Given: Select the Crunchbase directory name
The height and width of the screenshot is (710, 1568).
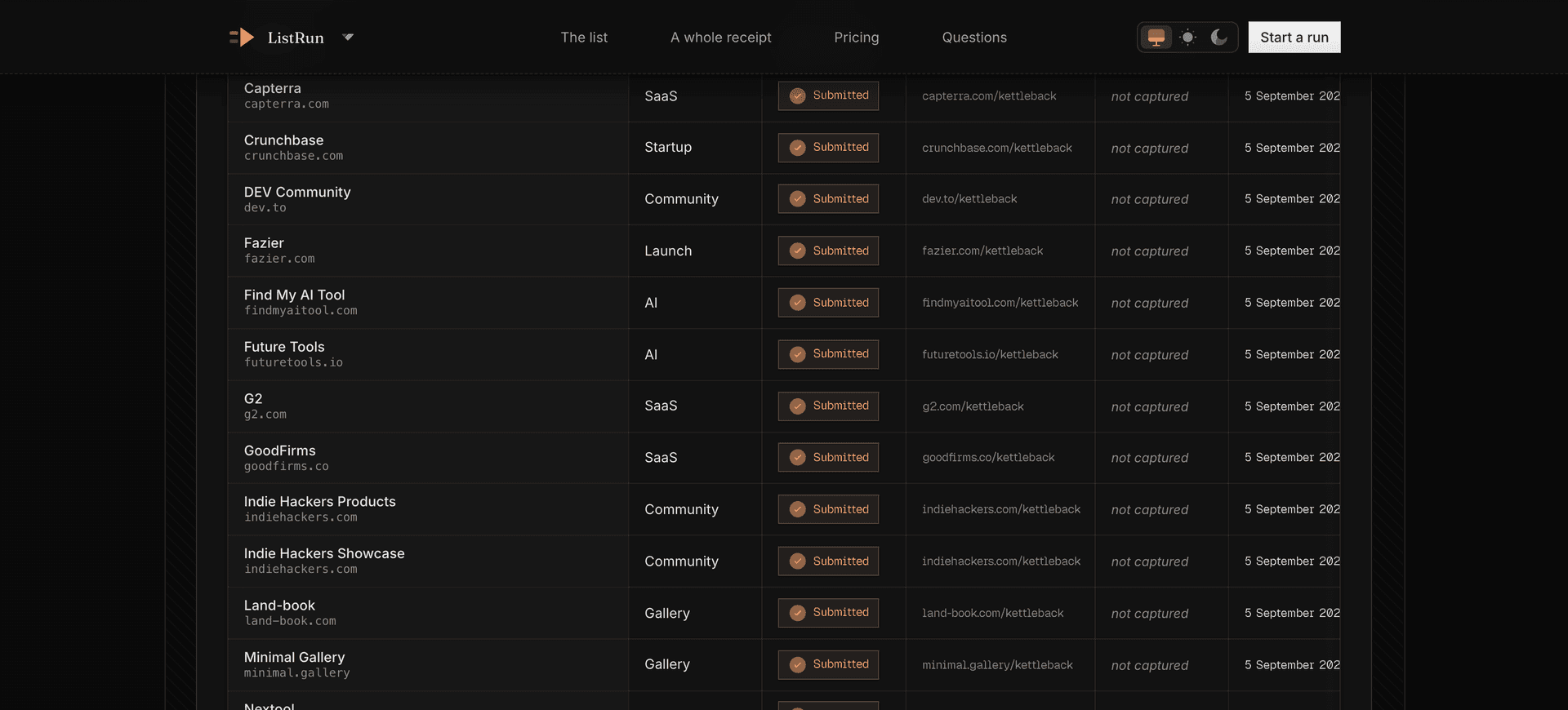Looking at the screenshot, I should point(283,140).
